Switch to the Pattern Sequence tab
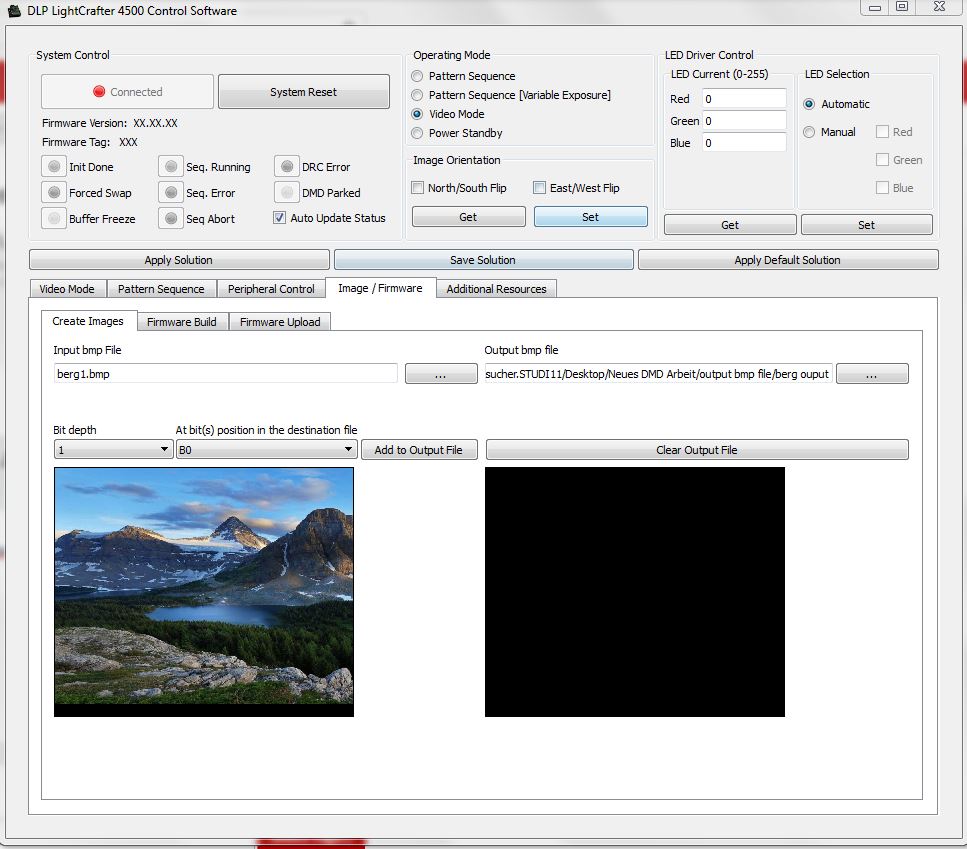The height and width of the screenshot is (849, 967). [161, 289]
